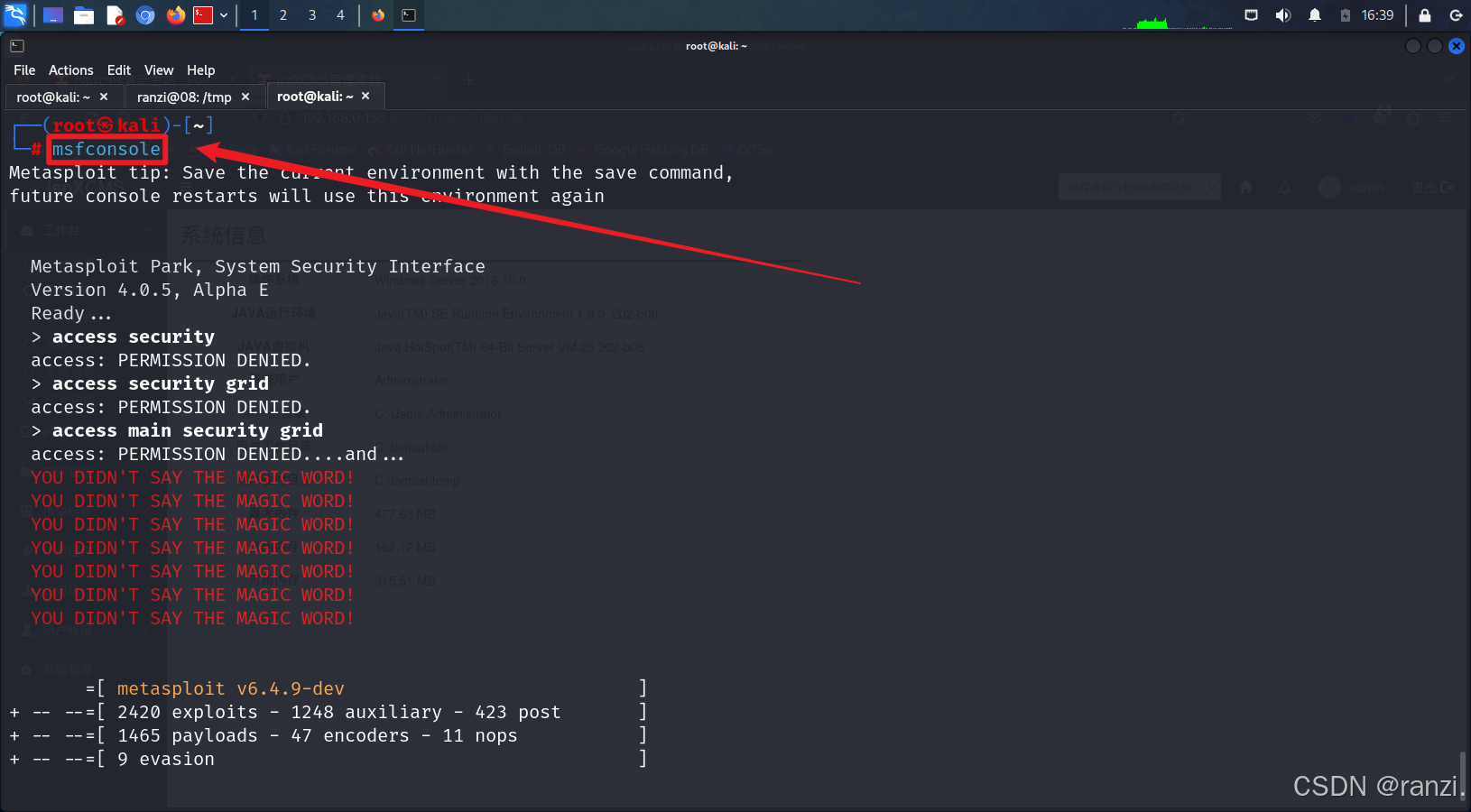This screenshot has width=1471, height=812.
Task: Switch to workspace 4
Action: click(x=340, y=15)
